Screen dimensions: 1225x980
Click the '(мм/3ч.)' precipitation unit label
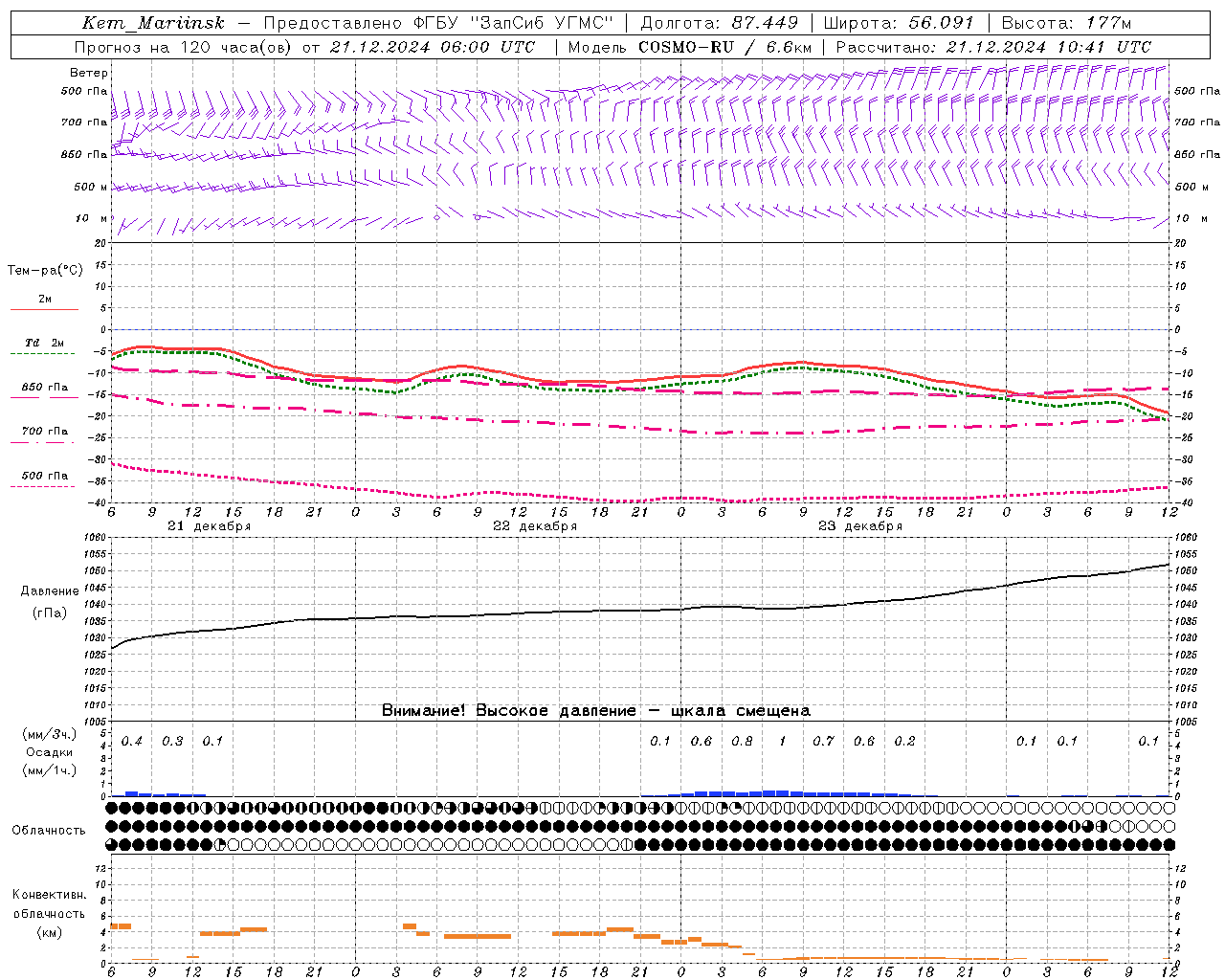50,734
